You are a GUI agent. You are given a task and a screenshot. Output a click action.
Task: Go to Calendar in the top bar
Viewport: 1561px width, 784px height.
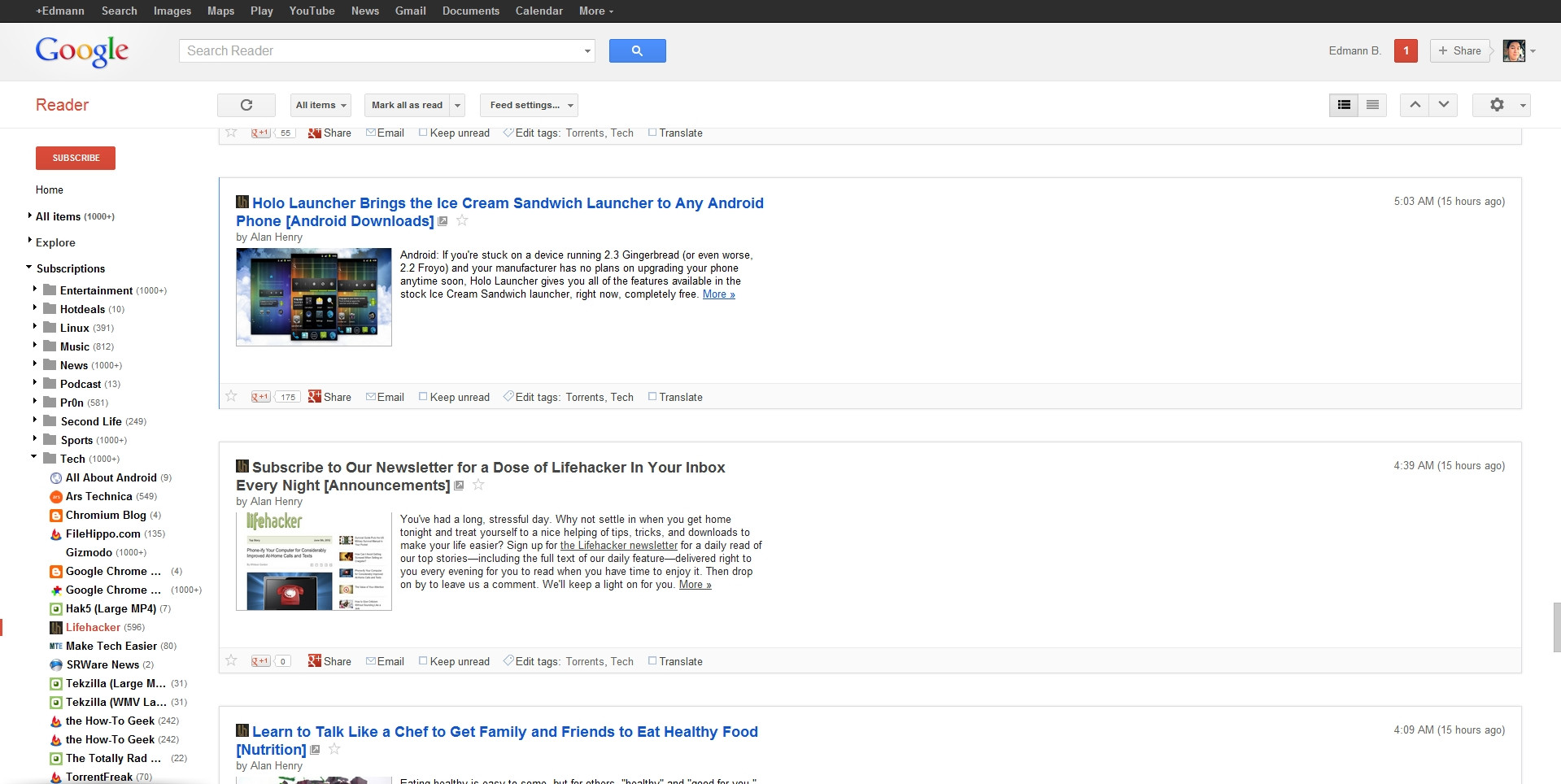[539, 11]
